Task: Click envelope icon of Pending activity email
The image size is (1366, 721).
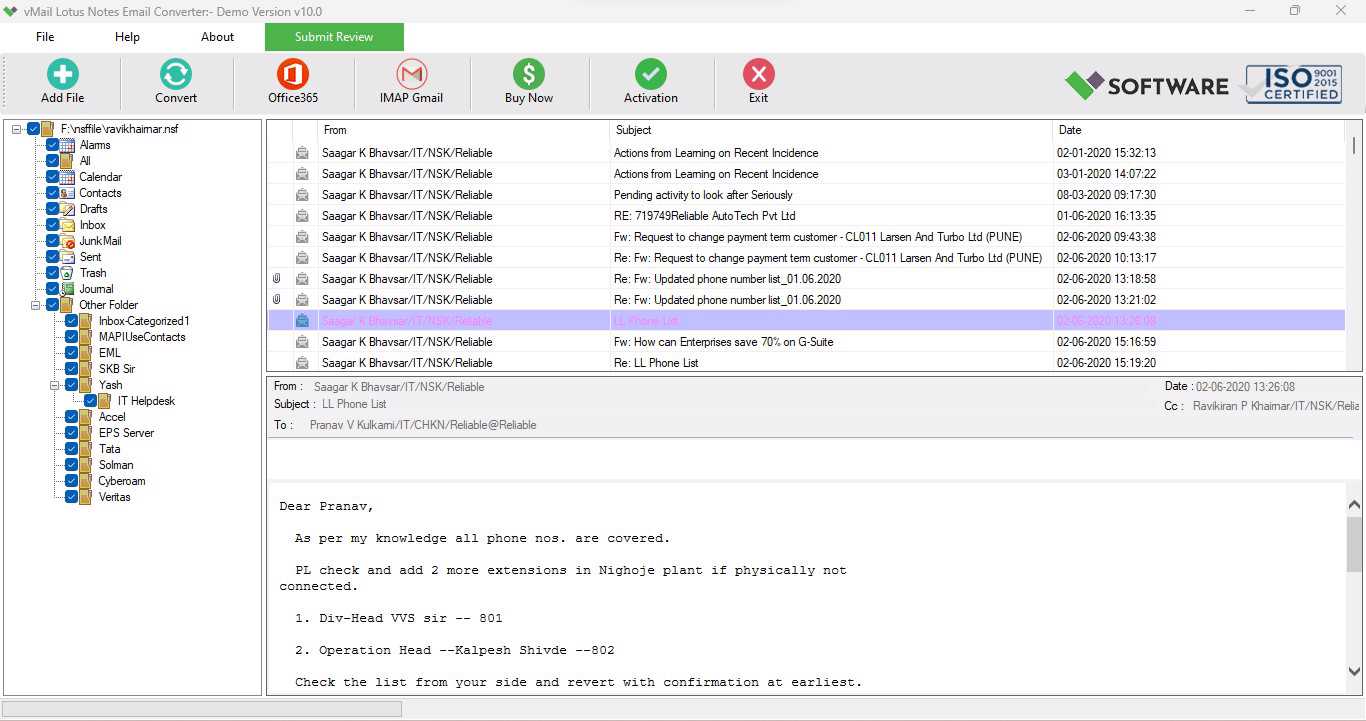Action: tap(302, 195)
